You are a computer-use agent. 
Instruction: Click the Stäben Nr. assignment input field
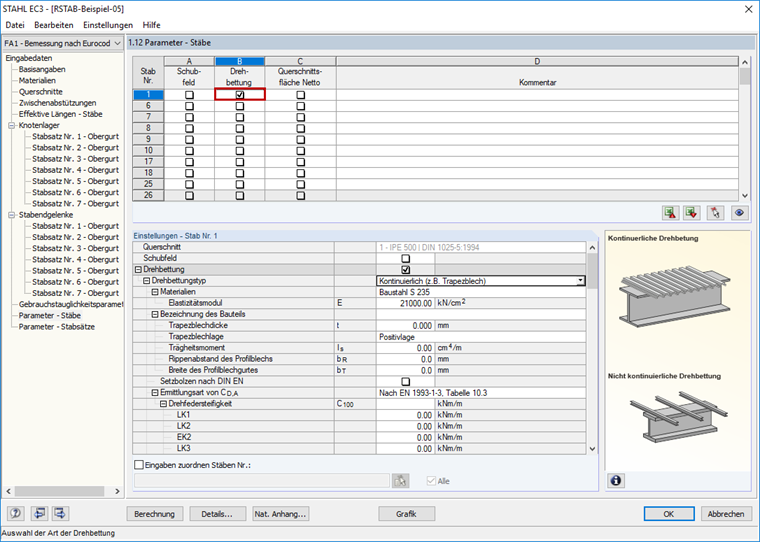tap(262, 481)
